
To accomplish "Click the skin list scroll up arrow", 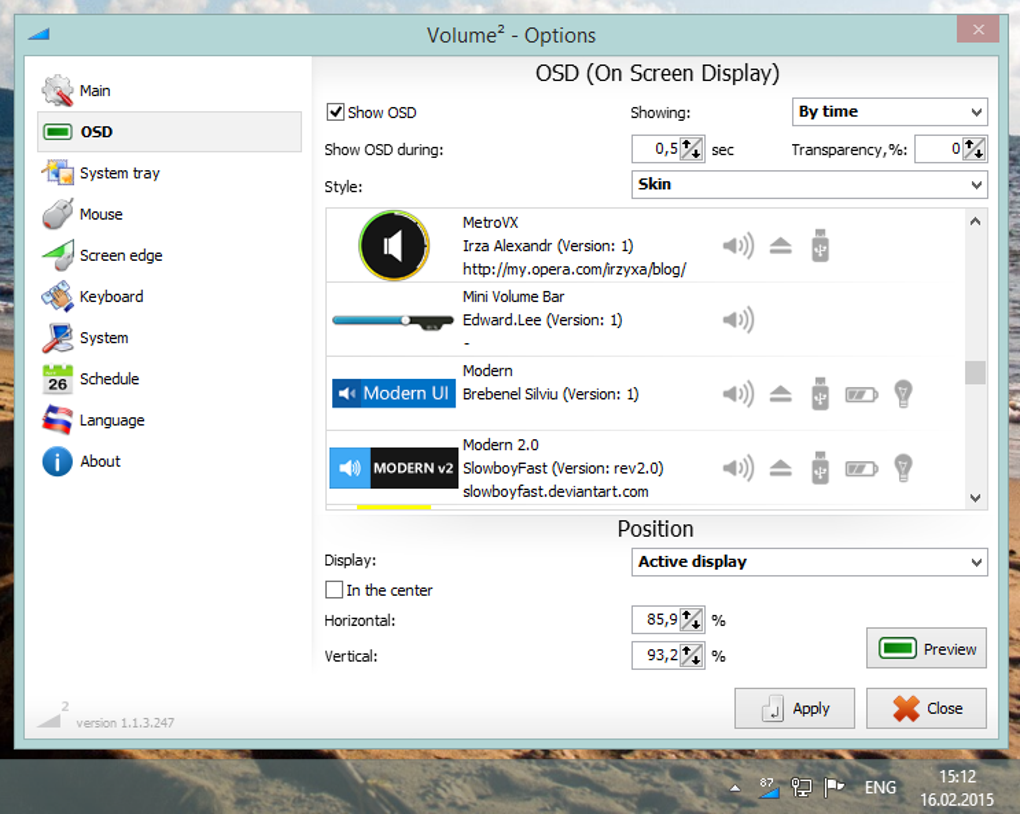I will pyautogui.click(x=975, y=221).
